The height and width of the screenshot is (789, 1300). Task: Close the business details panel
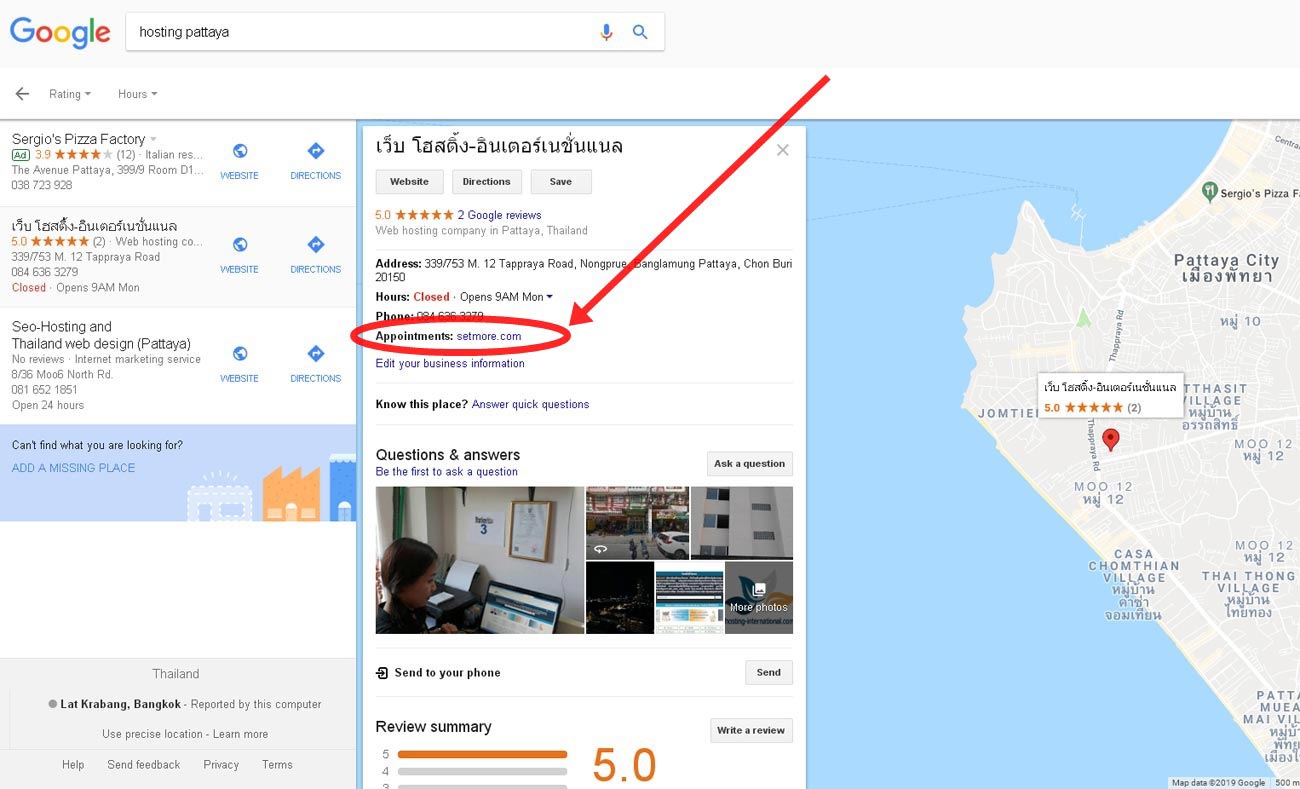(783, 150)
